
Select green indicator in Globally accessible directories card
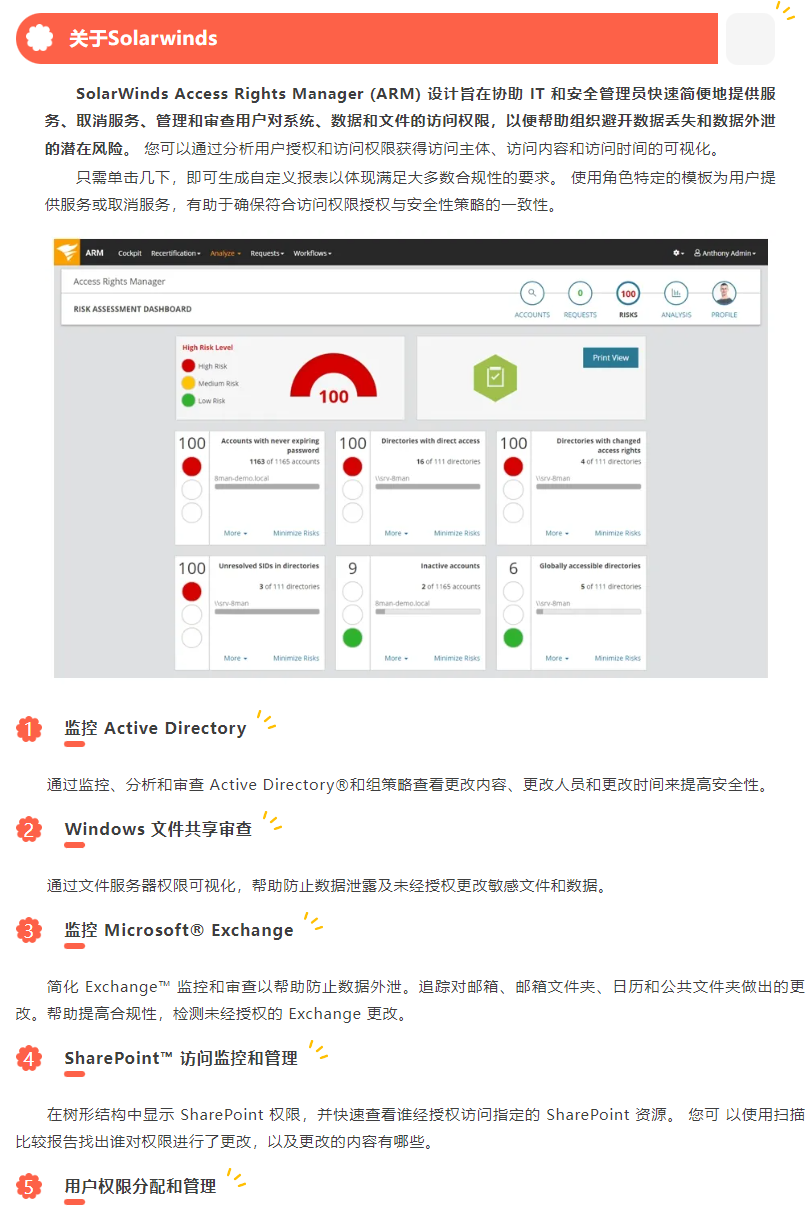(x=513, y=637)
